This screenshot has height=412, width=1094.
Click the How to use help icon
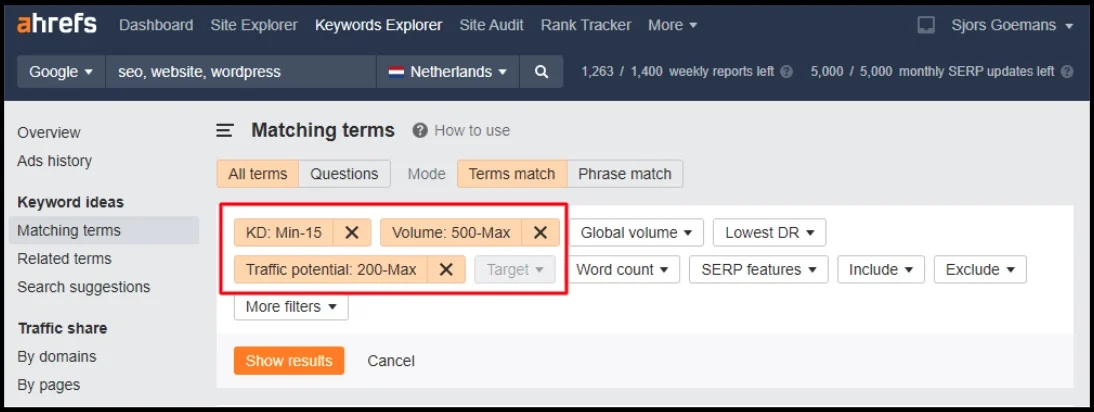tap(419, 130)
